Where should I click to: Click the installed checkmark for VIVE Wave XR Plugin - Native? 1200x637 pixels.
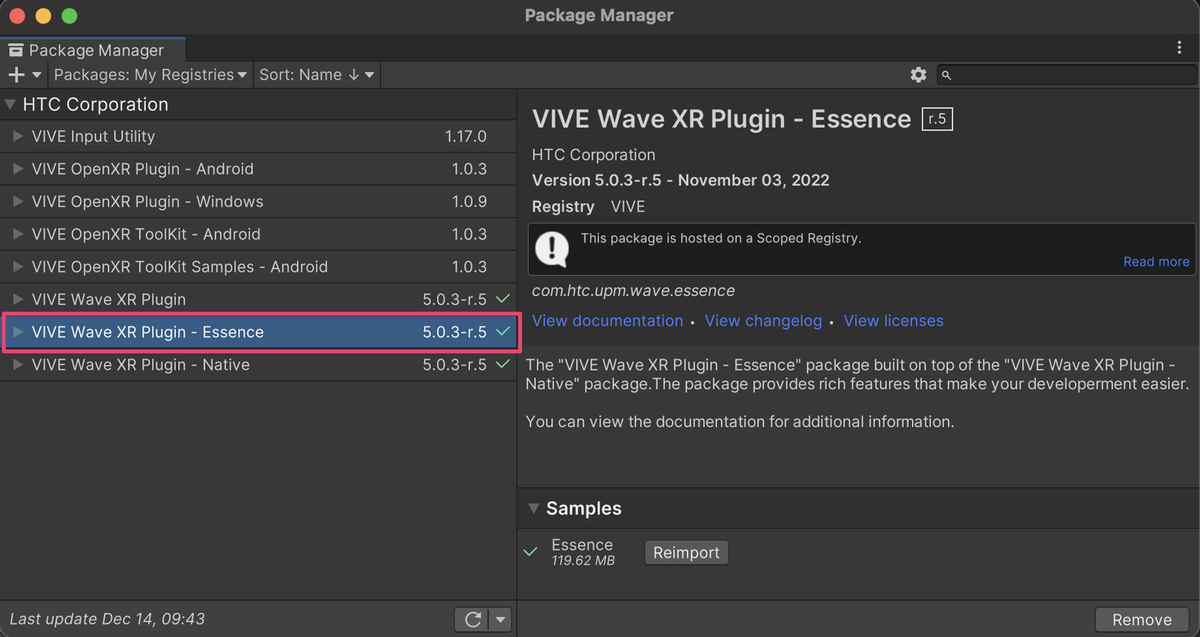pyautogui.click(x=503, y=364)
